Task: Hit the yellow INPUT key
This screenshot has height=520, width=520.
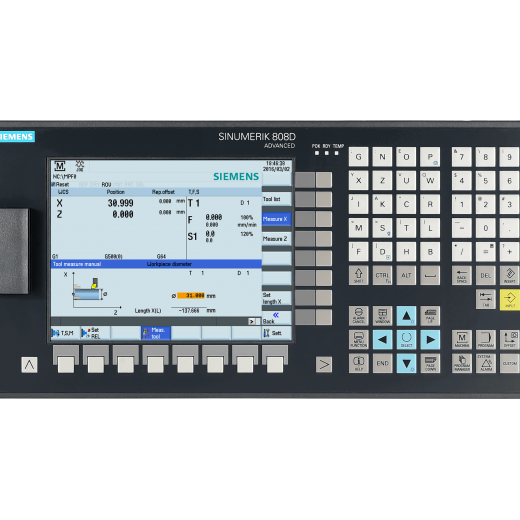Action: click(510, 299)
